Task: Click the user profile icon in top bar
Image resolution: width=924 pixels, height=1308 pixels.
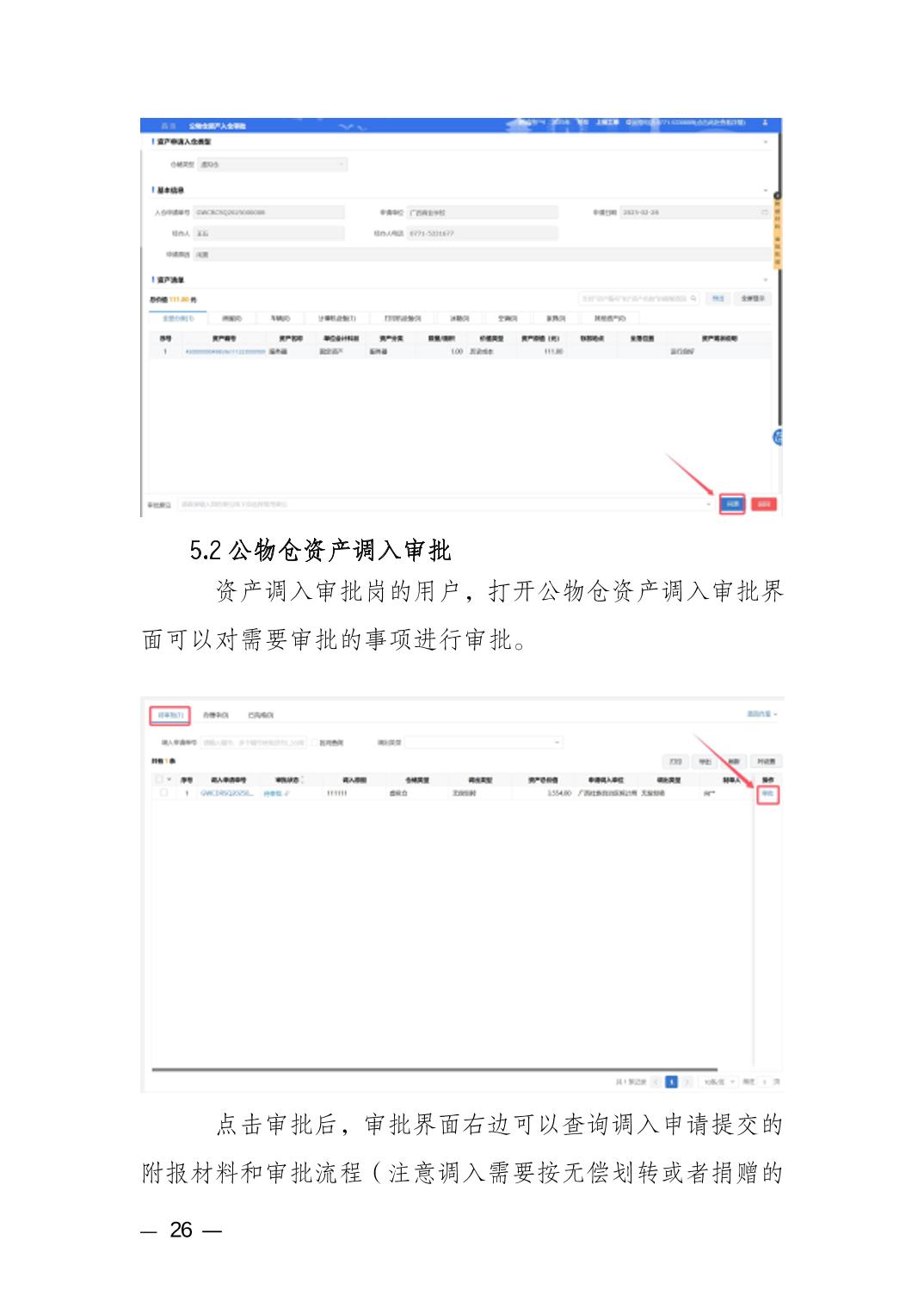Action: (x=765, y=125)
